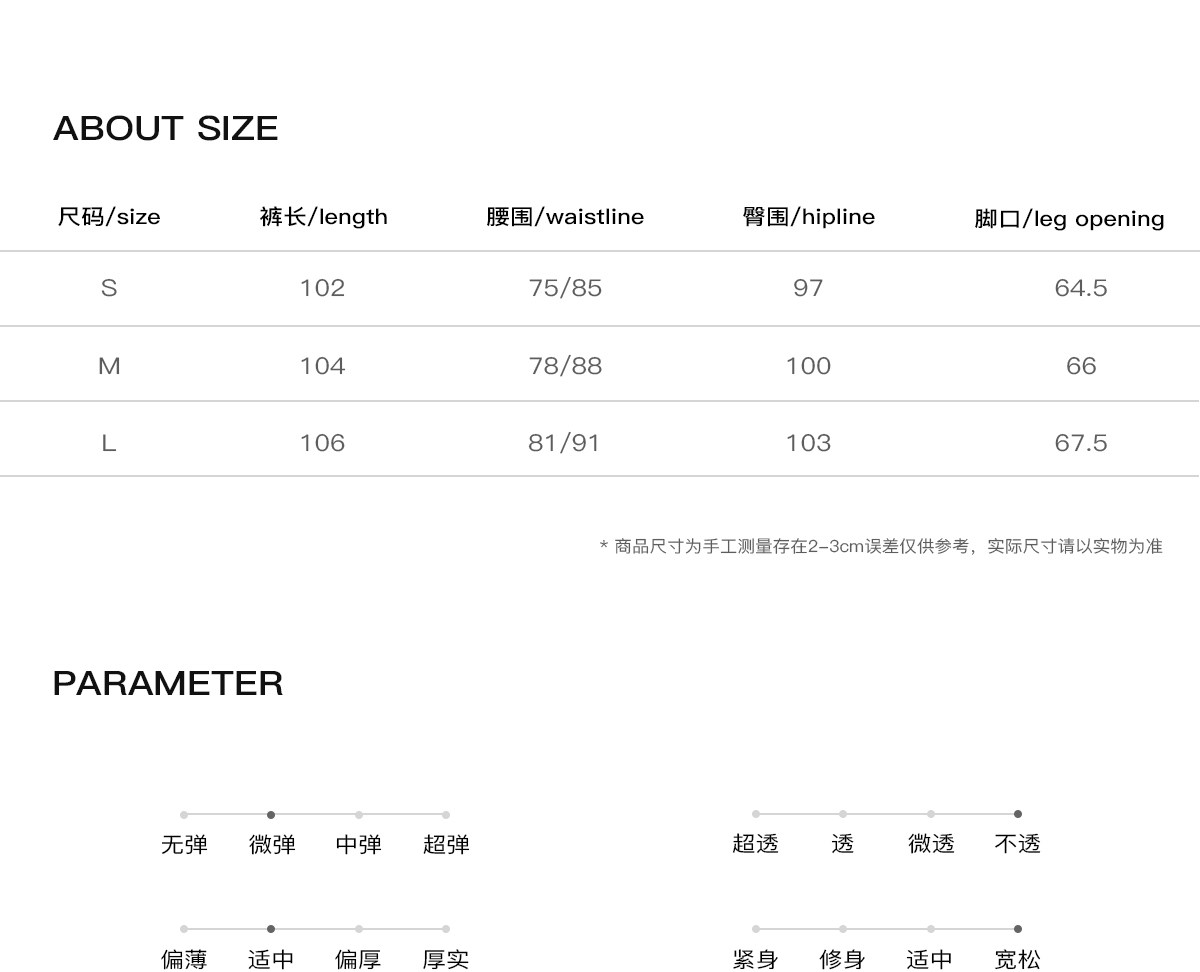Click the measurement error disclaimer note
This screenshot has height=972, width=1200.
(x=881, y=546)
